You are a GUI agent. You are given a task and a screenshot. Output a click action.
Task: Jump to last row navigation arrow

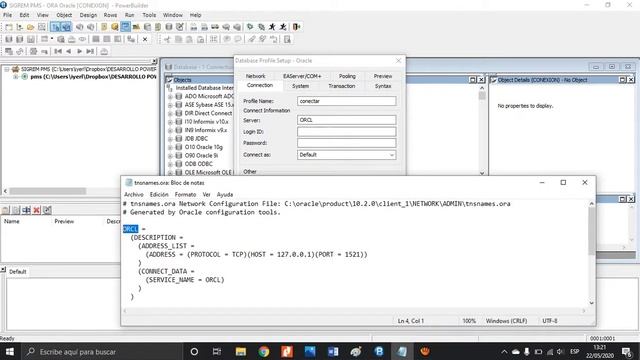tap(90, 51)
